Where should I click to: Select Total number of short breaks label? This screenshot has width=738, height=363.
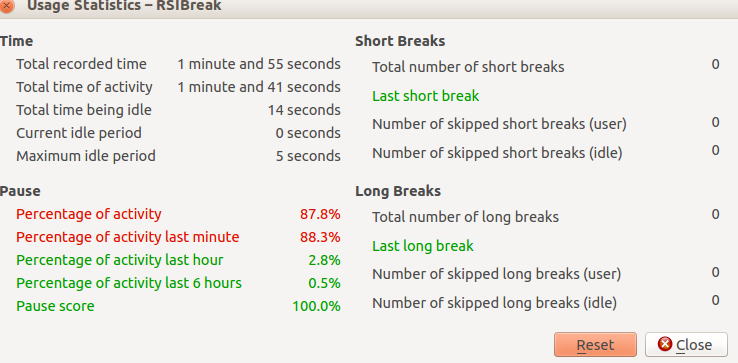click(x=468, y=67)
